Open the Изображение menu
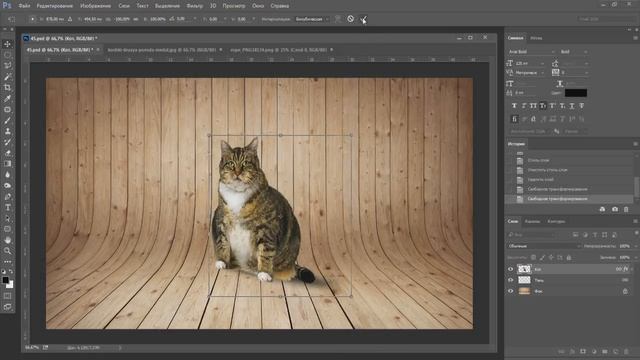 (96, 6)
